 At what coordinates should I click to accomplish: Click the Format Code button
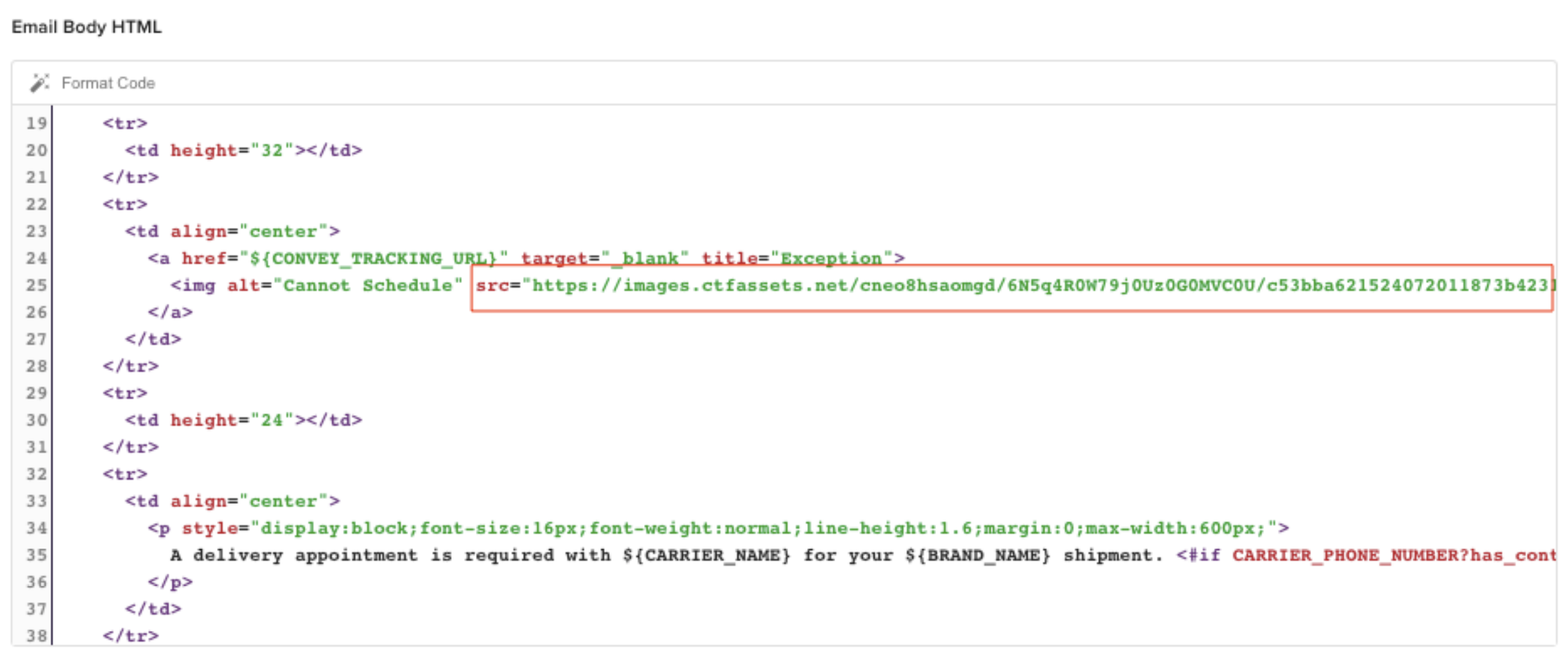pyautogui.click(x=108, y=83)
